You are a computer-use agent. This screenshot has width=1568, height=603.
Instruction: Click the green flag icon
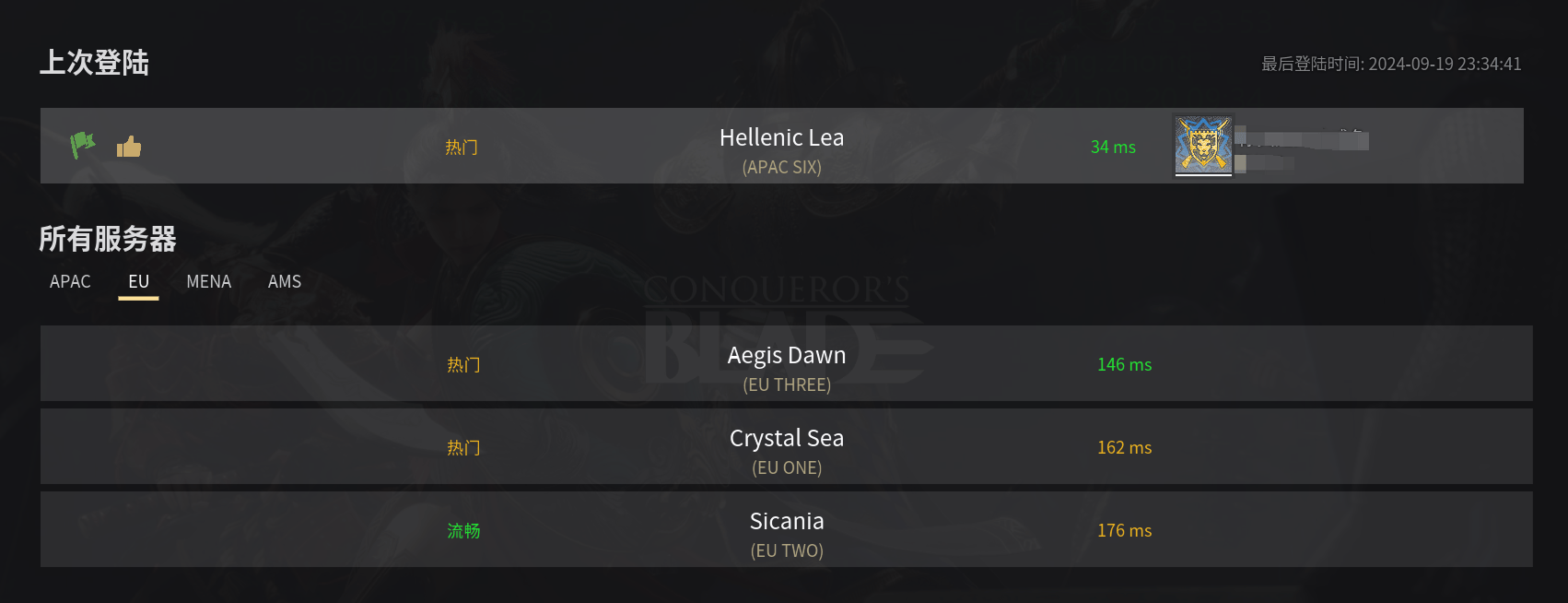click(83, 145)
